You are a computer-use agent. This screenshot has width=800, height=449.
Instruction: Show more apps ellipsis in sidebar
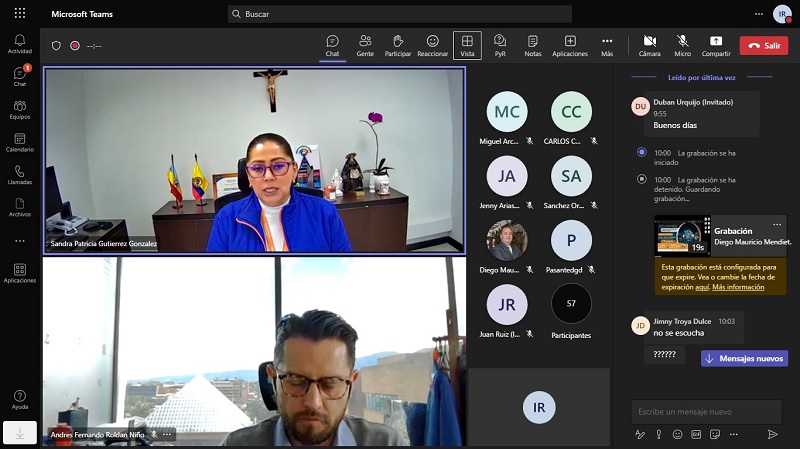[x=20, y=241]
